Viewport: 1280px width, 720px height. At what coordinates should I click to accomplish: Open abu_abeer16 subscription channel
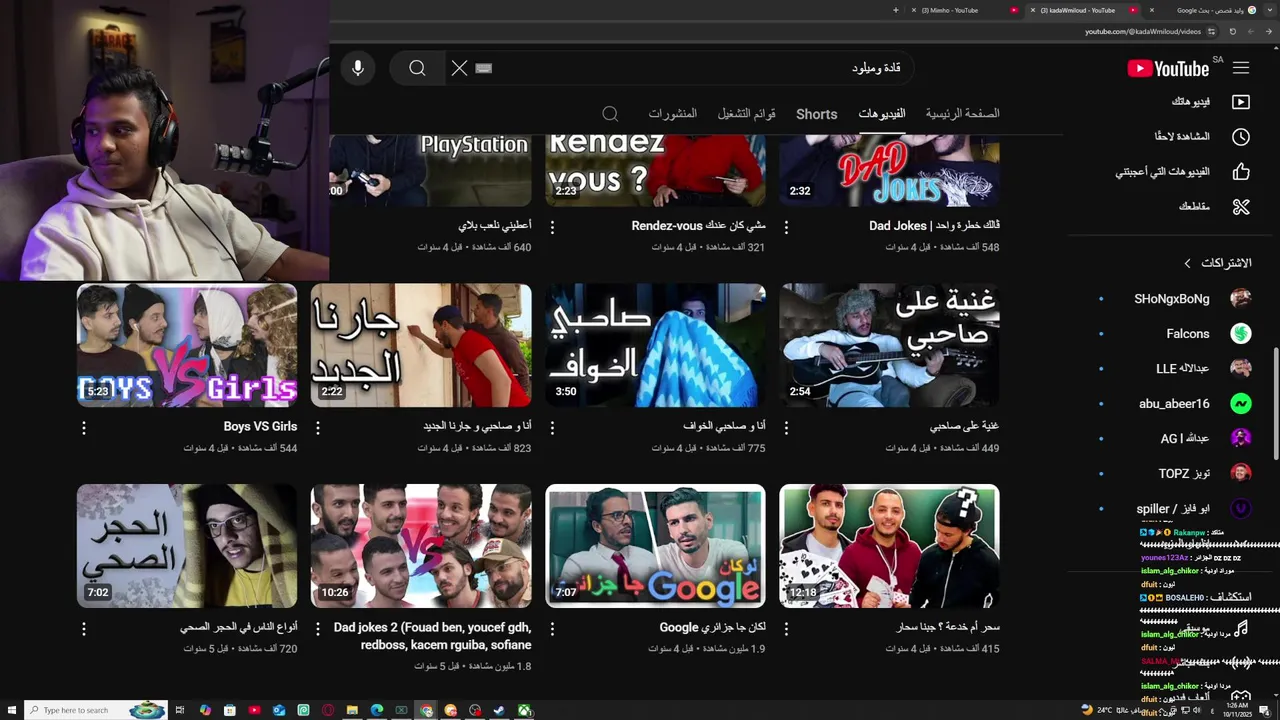click(x=1176, y=404)
